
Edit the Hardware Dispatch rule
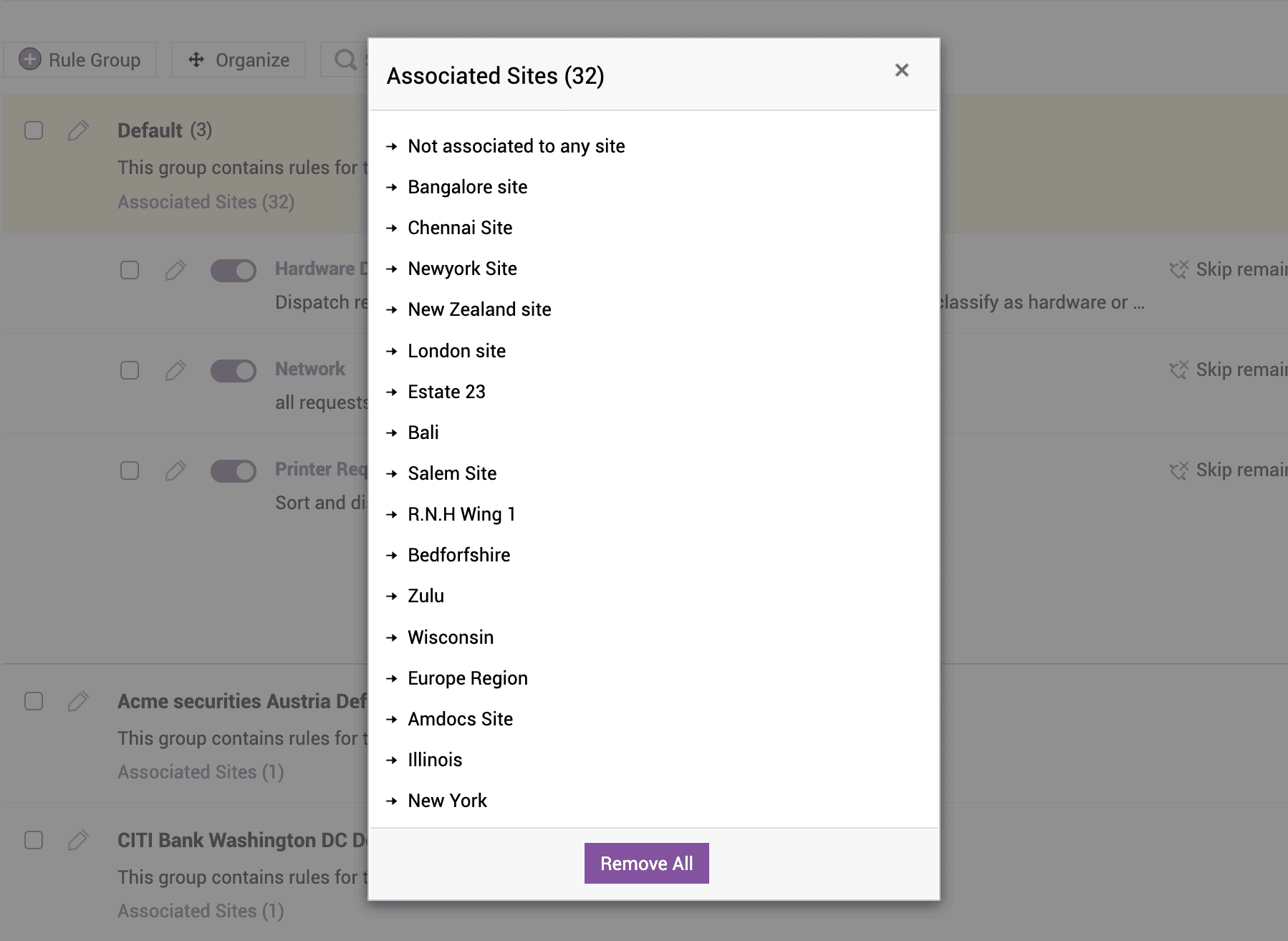tap(176, 270)
